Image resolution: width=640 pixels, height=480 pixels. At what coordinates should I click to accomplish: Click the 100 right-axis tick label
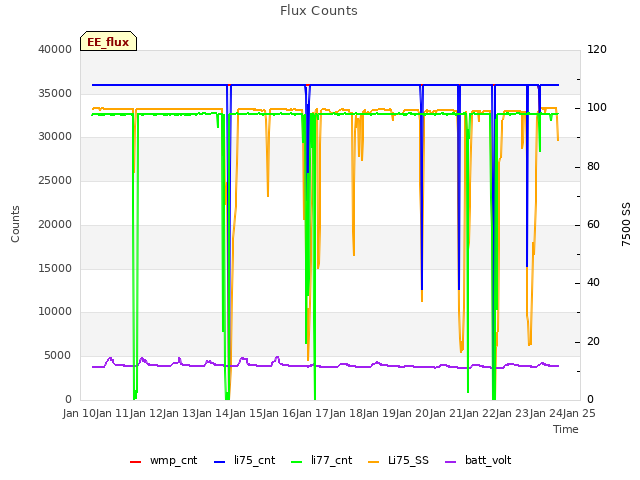click(x=597, y=108)
